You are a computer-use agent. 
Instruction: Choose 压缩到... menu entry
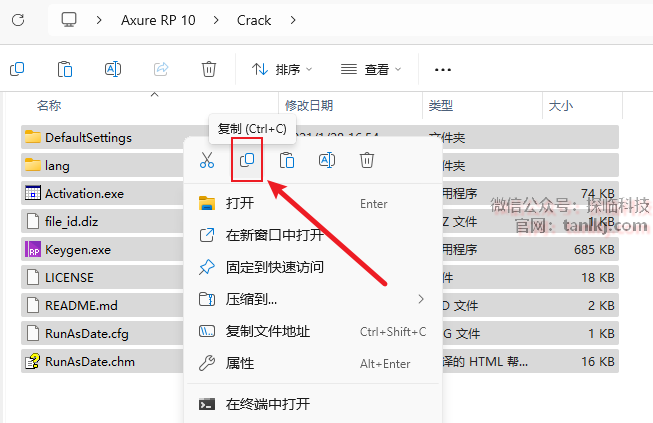click(312, 299)
